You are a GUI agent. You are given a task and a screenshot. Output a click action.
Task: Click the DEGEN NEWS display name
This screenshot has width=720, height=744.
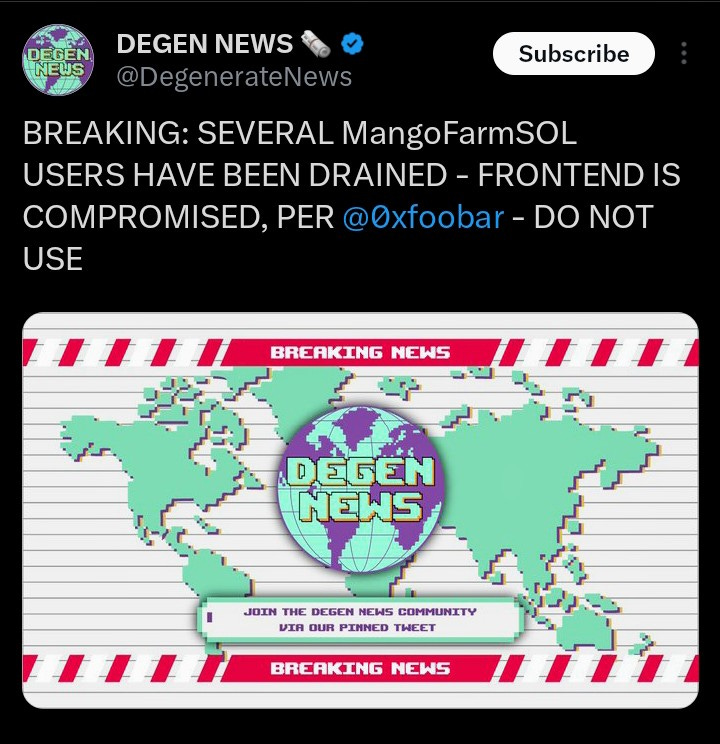205,44
